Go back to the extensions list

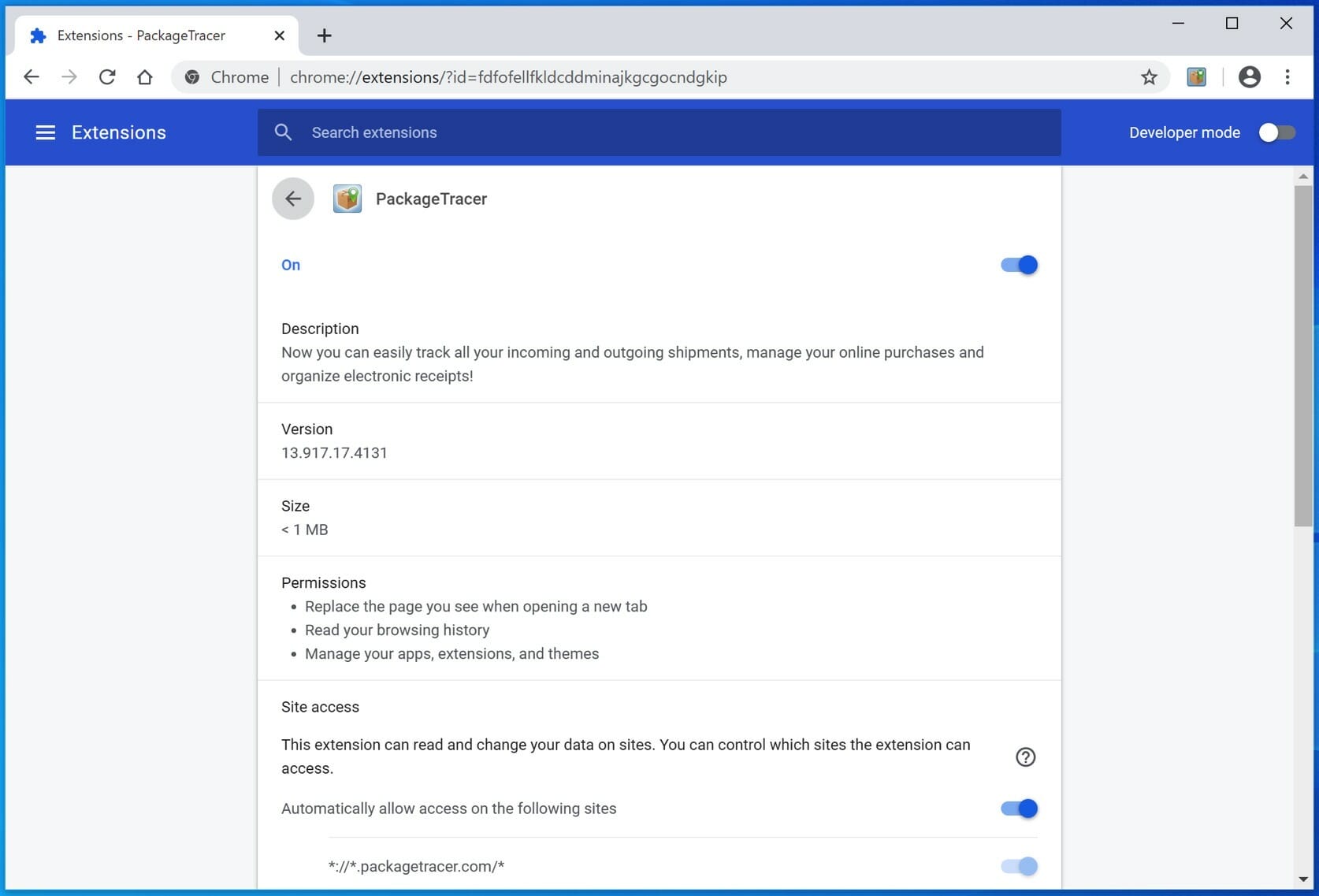[x=293, y=199]
